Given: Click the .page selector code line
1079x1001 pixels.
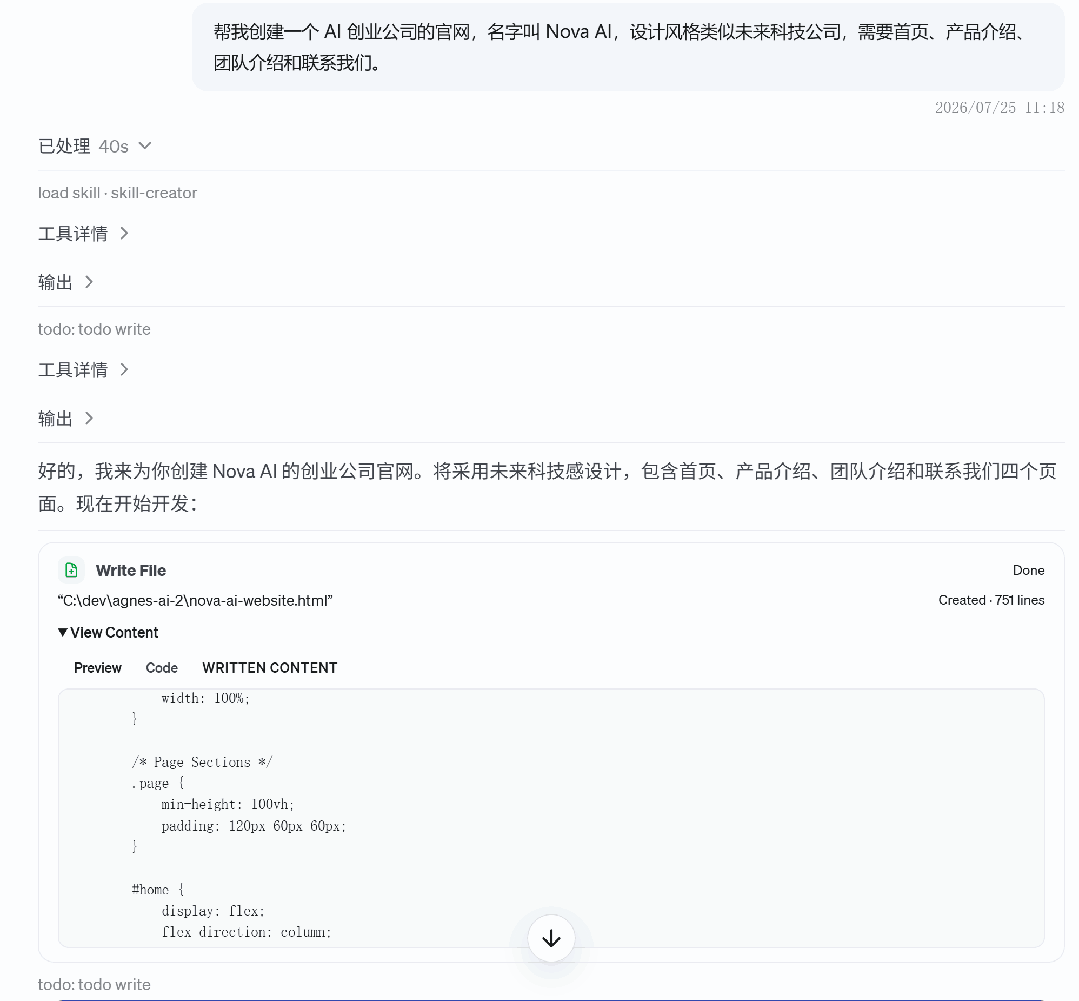Looking at the screenshot, I should pyautogui.click(x=158, y=783).
